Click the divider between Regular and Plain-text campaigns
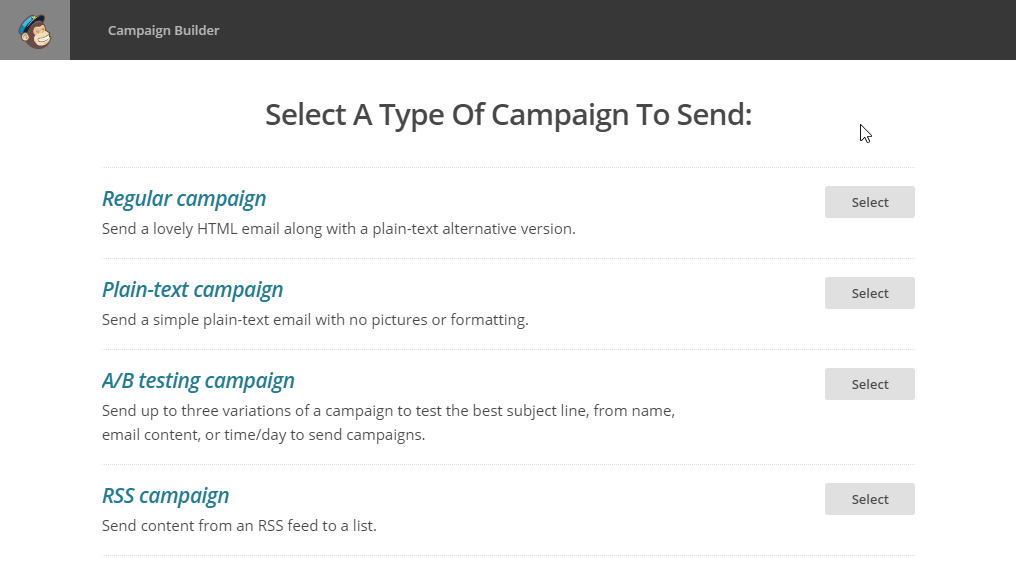 508,259
